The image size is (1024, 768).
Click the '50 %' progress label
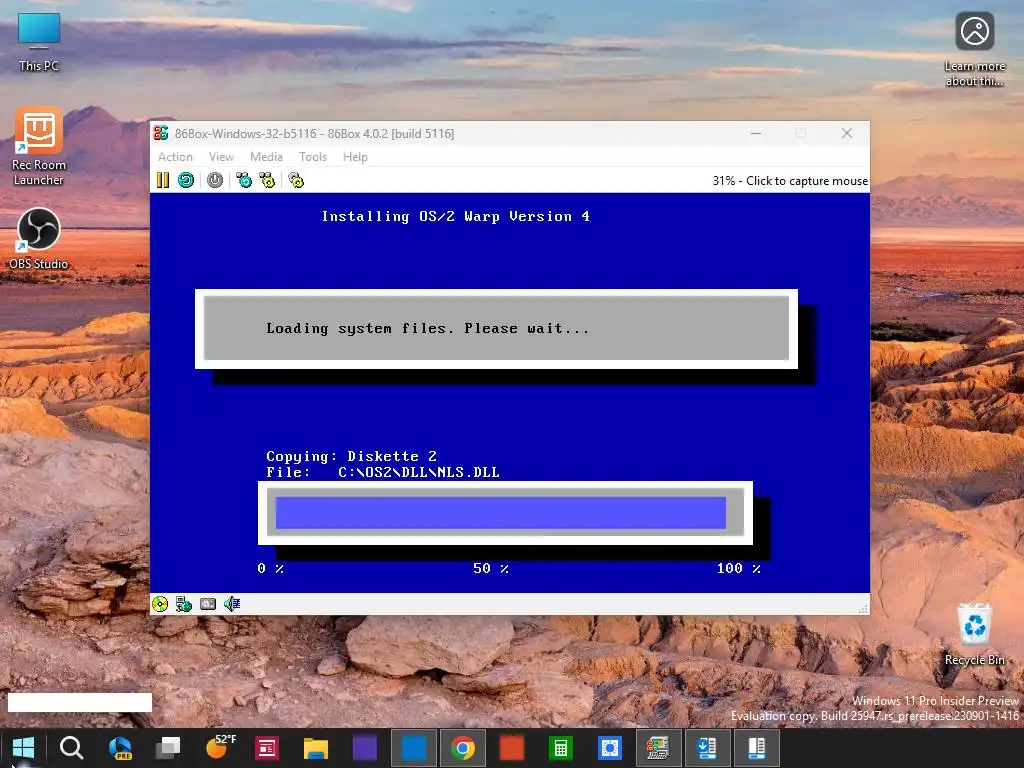point(491,568)
